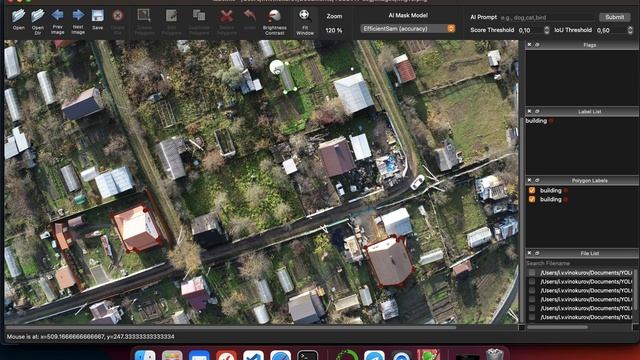Close the File List panel

point(529,253)
